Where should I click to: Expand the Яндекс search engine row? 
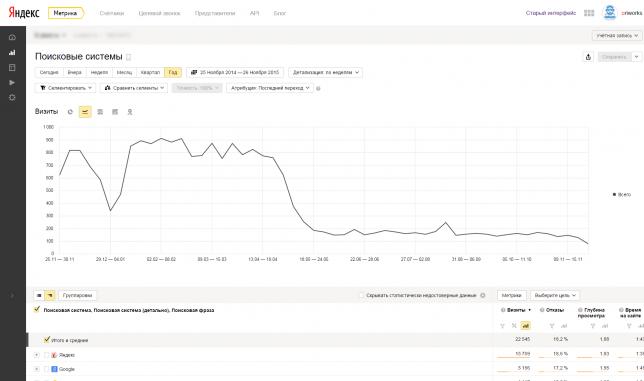[x=37, y=355]
